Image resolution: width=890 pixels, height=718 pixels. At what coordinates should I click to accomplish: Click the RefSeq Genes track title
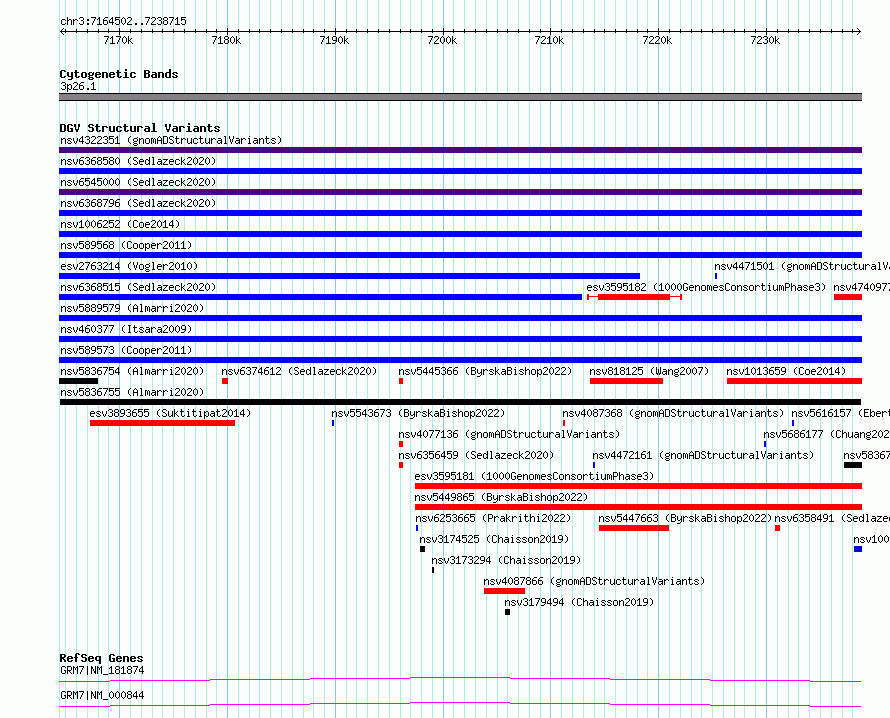pos(101,658)
